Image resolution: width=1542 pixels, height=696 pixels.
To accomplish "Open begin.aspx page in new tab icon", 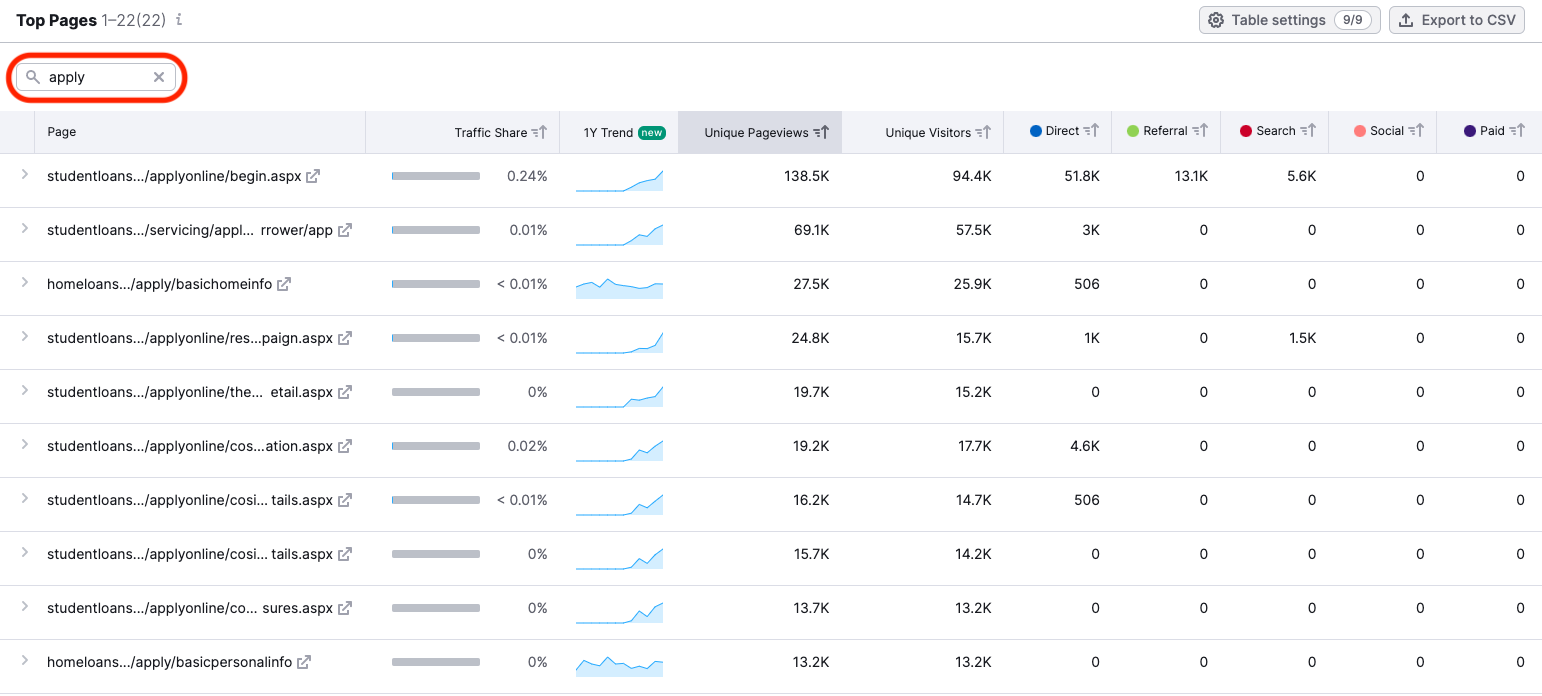I will pos(313,176).
